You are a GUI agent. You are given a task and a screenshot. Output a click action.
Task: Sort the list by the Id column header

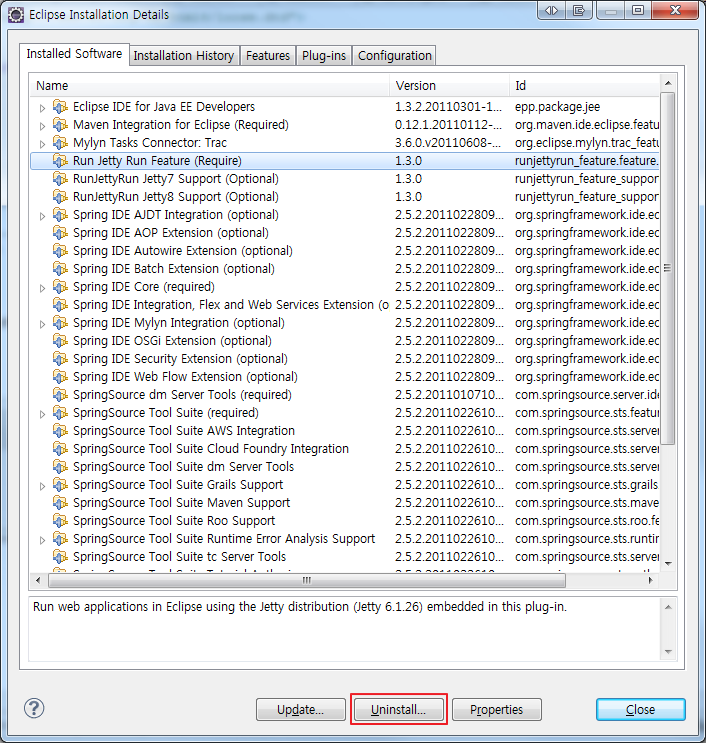pos(584,86)
